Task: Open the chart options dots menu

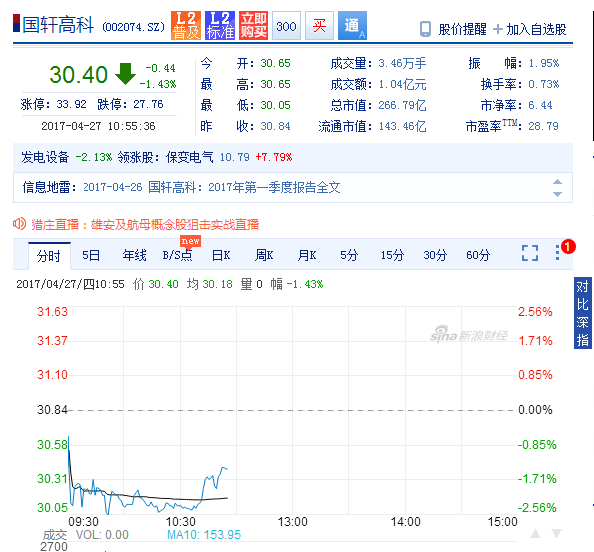Action: pos(557,253)
